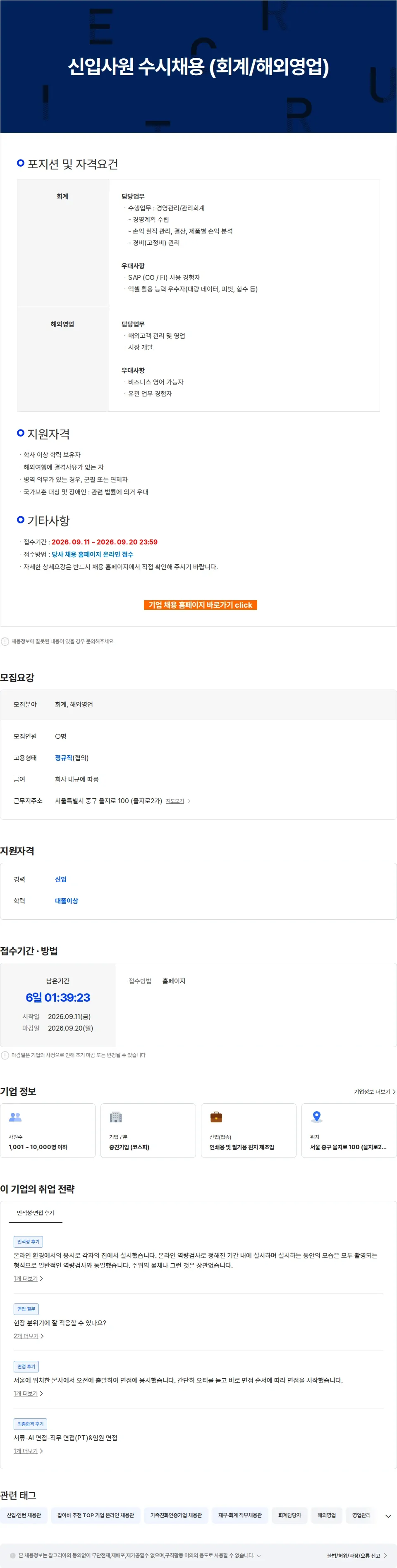Expand the copyright notice chevron at bottom

(259, 1555)
